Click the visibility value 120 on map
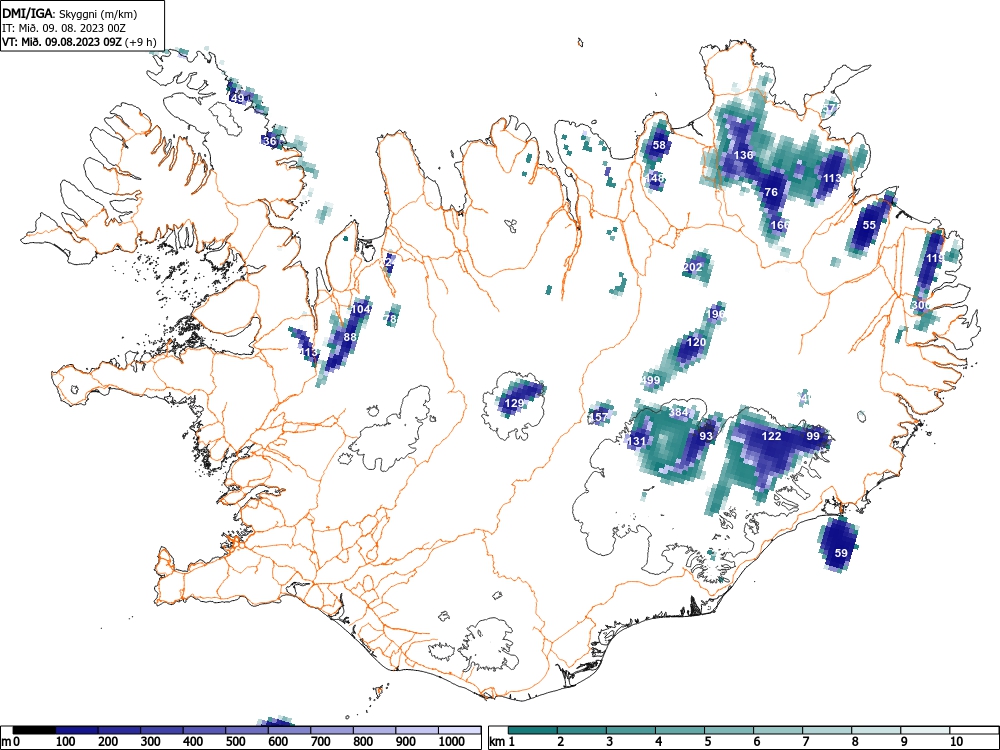The height and width of the screenshot is (750, 1000). [x=696, y=342]
